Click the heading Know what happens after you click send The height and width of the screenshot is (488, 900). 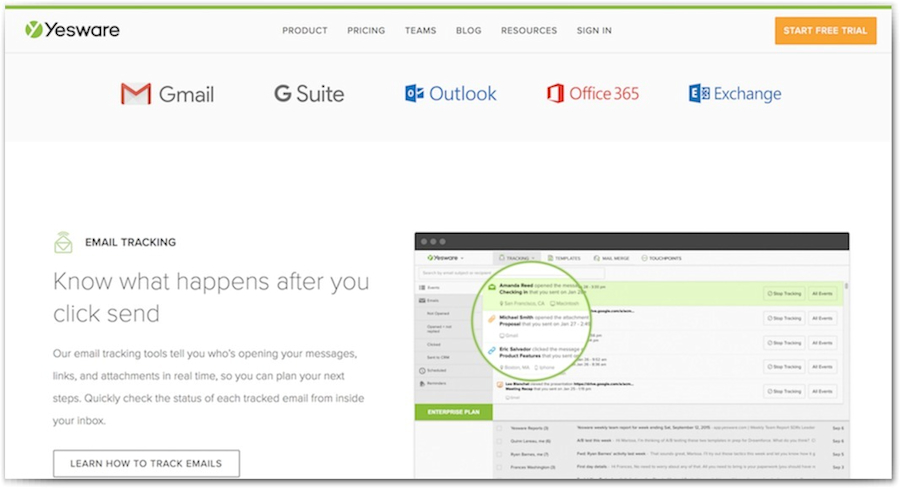(211, 297)
